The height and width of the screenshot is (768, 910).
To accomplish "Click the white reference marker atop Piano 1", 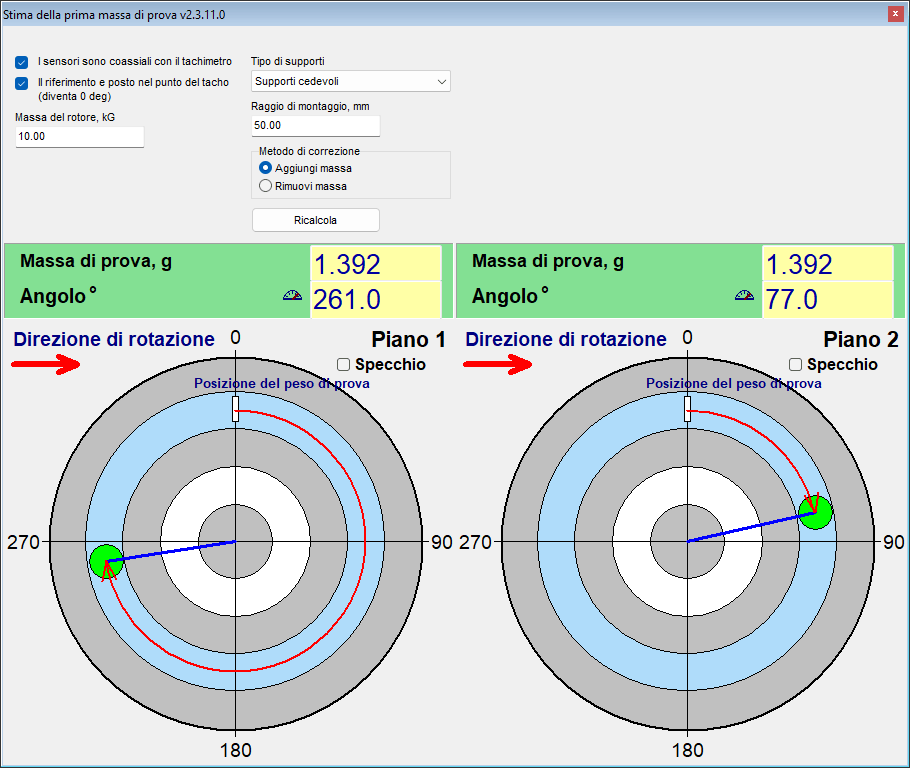I will 236,409.
